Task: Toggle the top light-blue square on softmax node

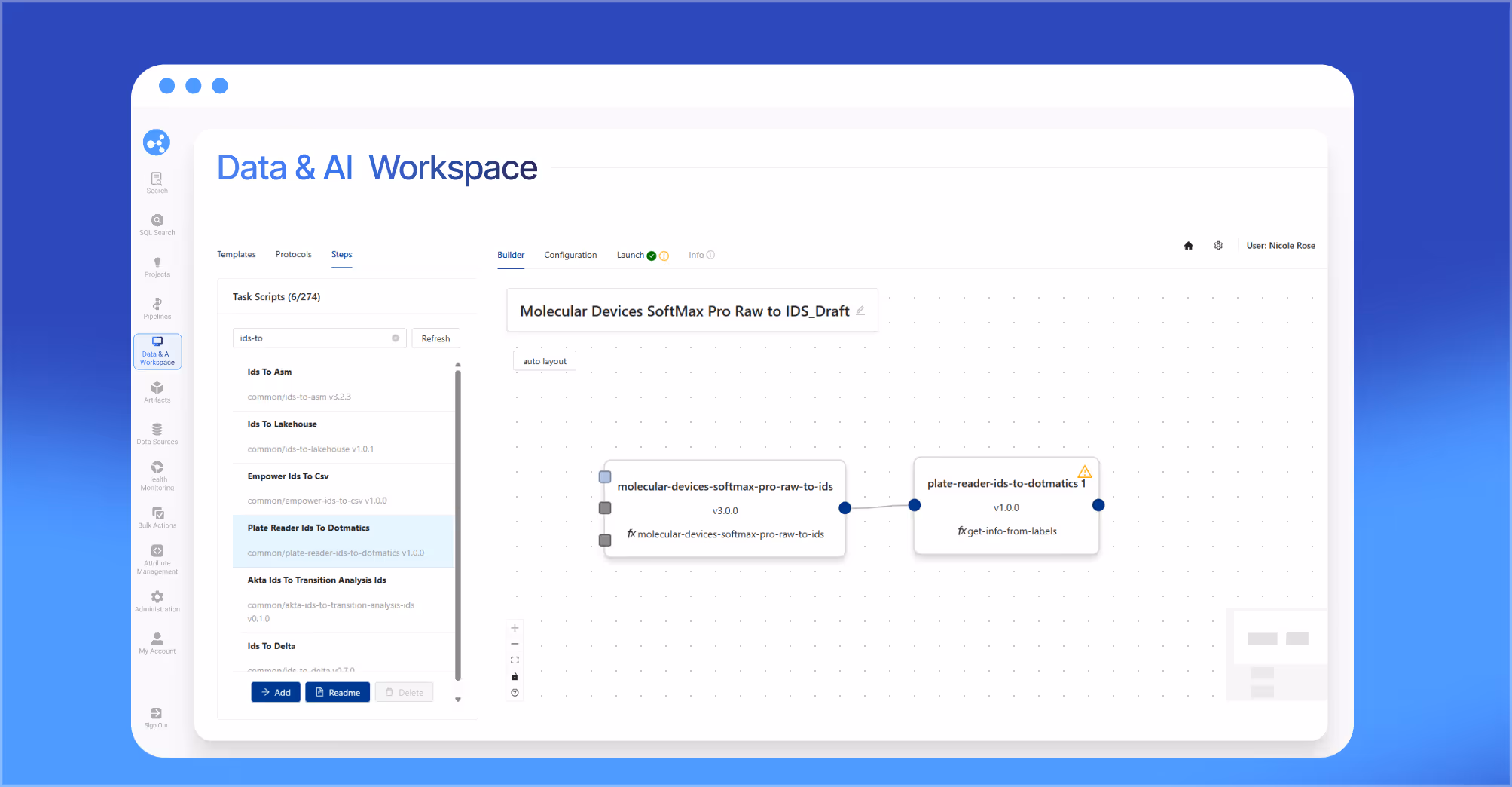Action: pos(605,477)
